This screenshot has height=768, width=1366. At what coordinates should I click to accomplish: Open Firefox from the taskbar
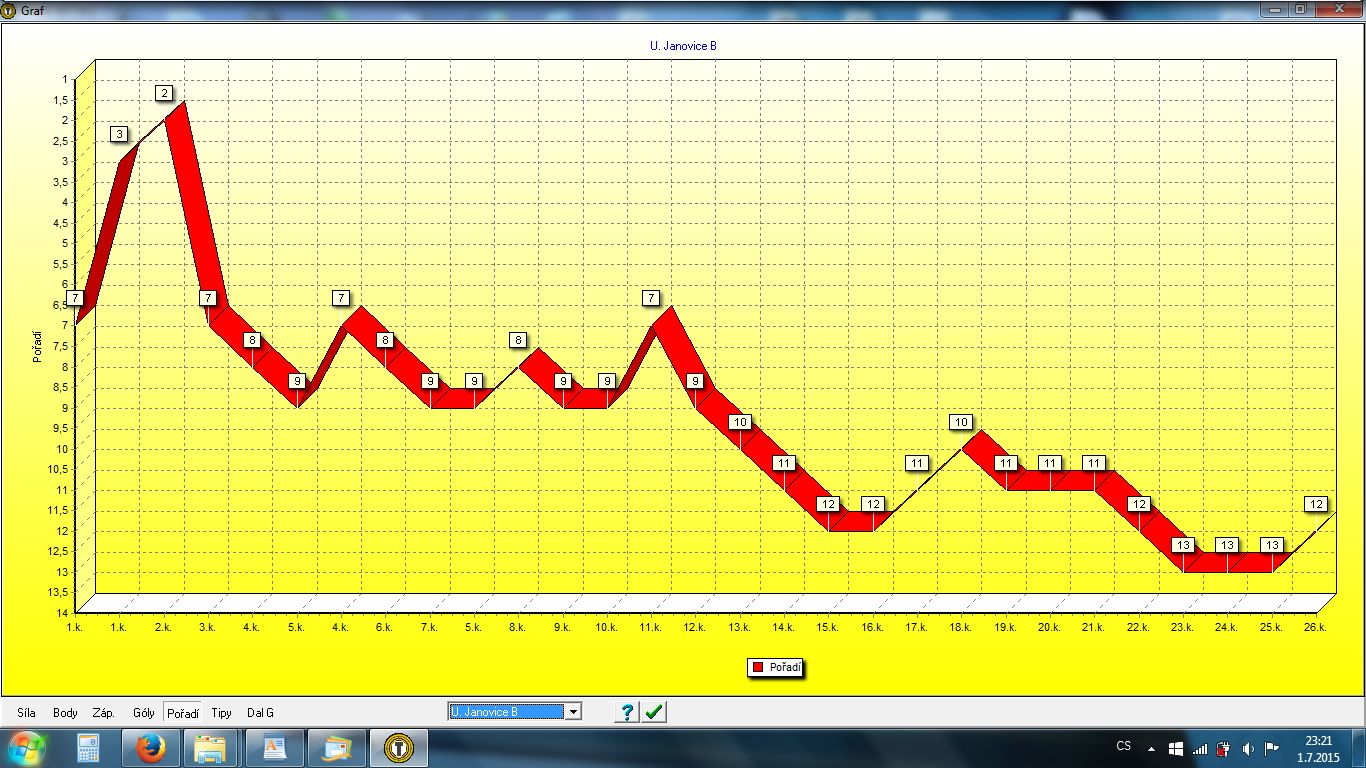point(150,748)
